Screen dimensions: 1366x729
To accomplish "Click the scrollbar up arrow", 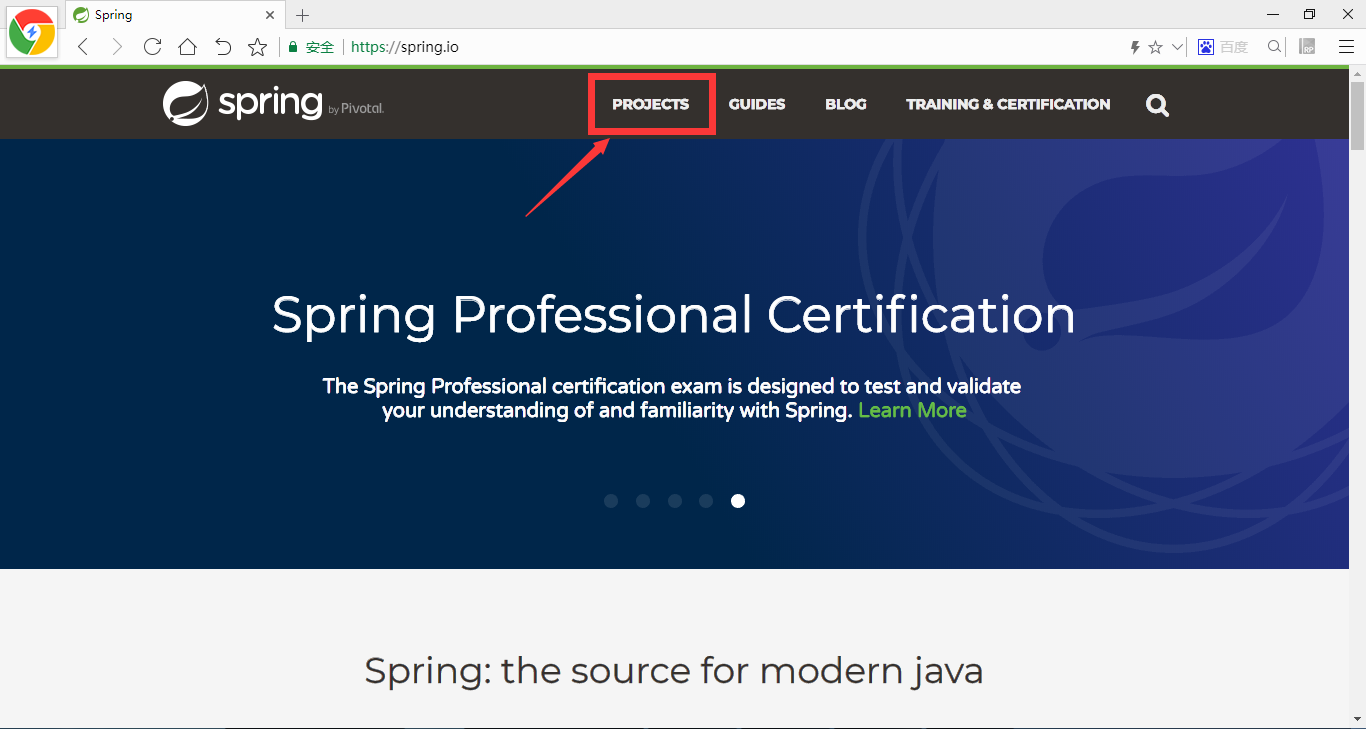I will pyautogui.click(x=1357, y=75).
